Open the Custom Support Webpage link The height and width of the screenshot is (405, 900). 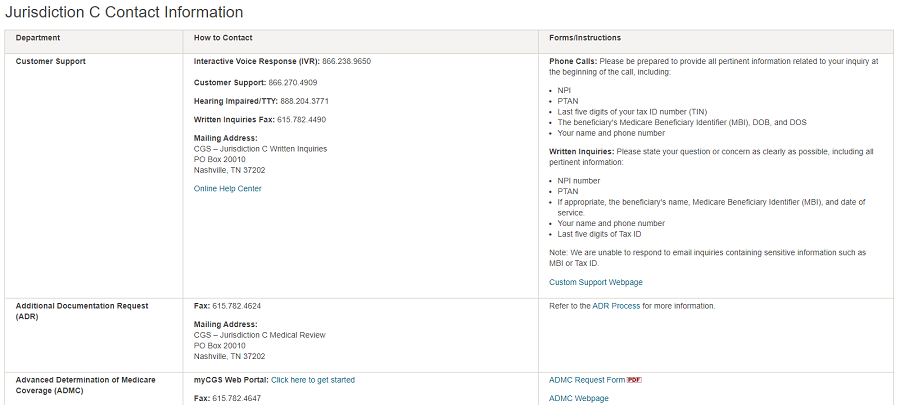point(596,282)
